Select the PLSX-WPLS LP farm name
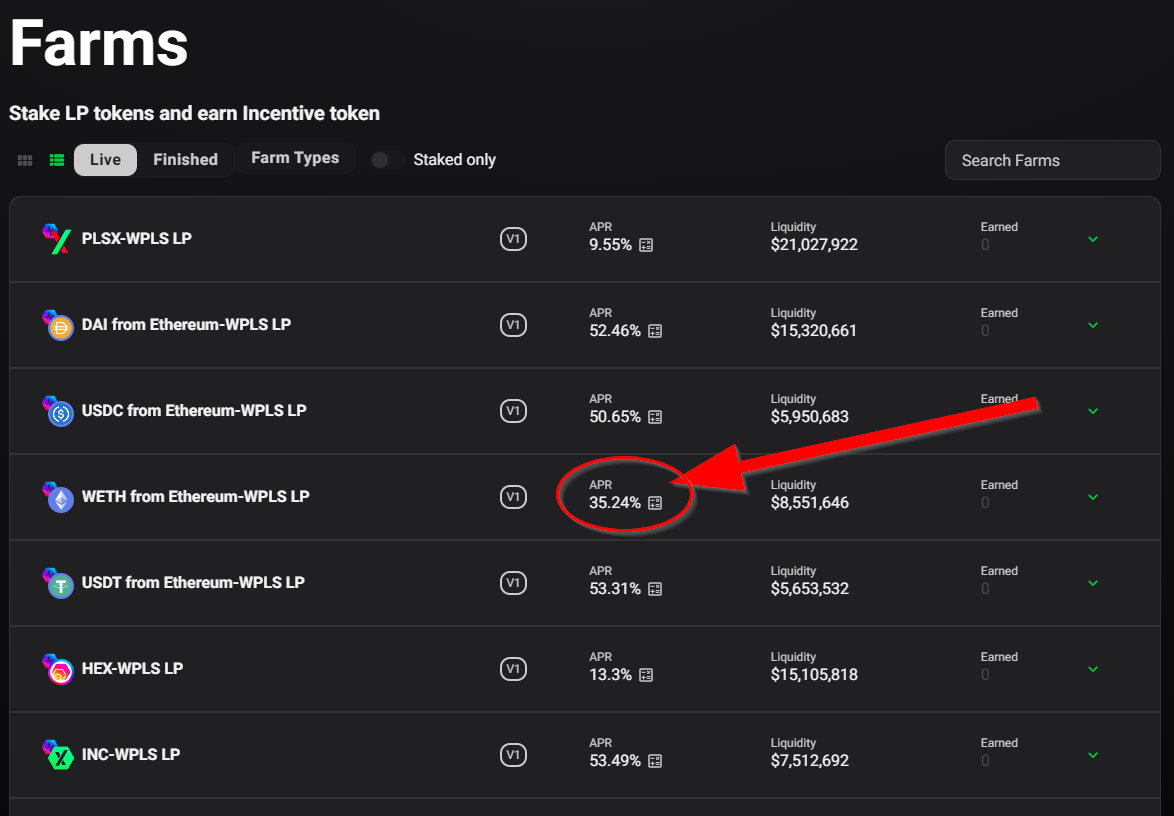Viewport: 1174px width, 816px height. click(136, 239)
